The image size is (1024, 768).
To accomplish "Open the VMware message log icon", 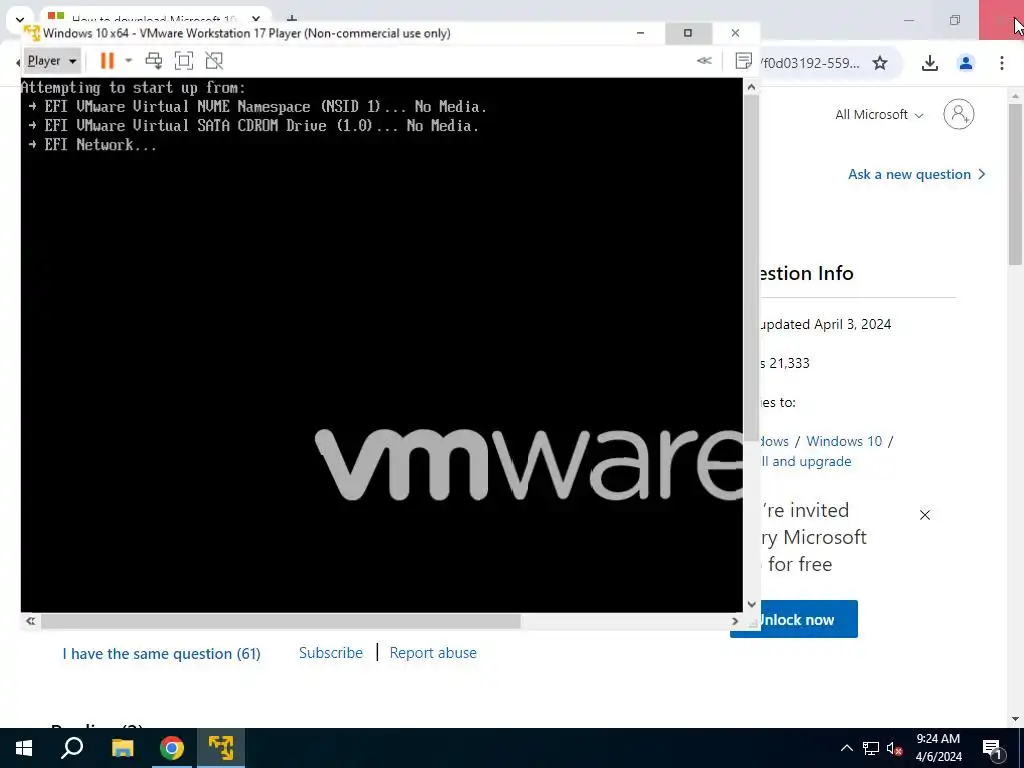I will point(743,61).
